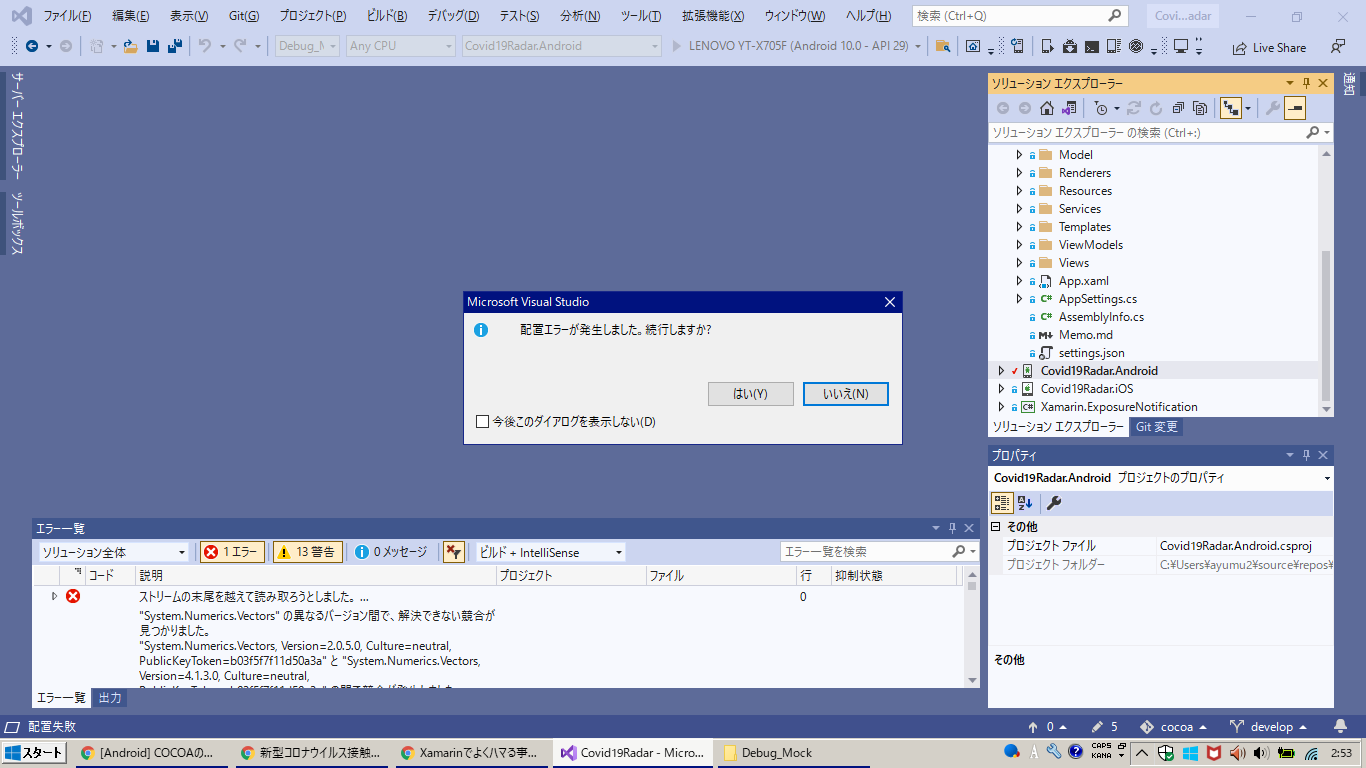Switch to the 出力 tab

(x=109, y=697)
